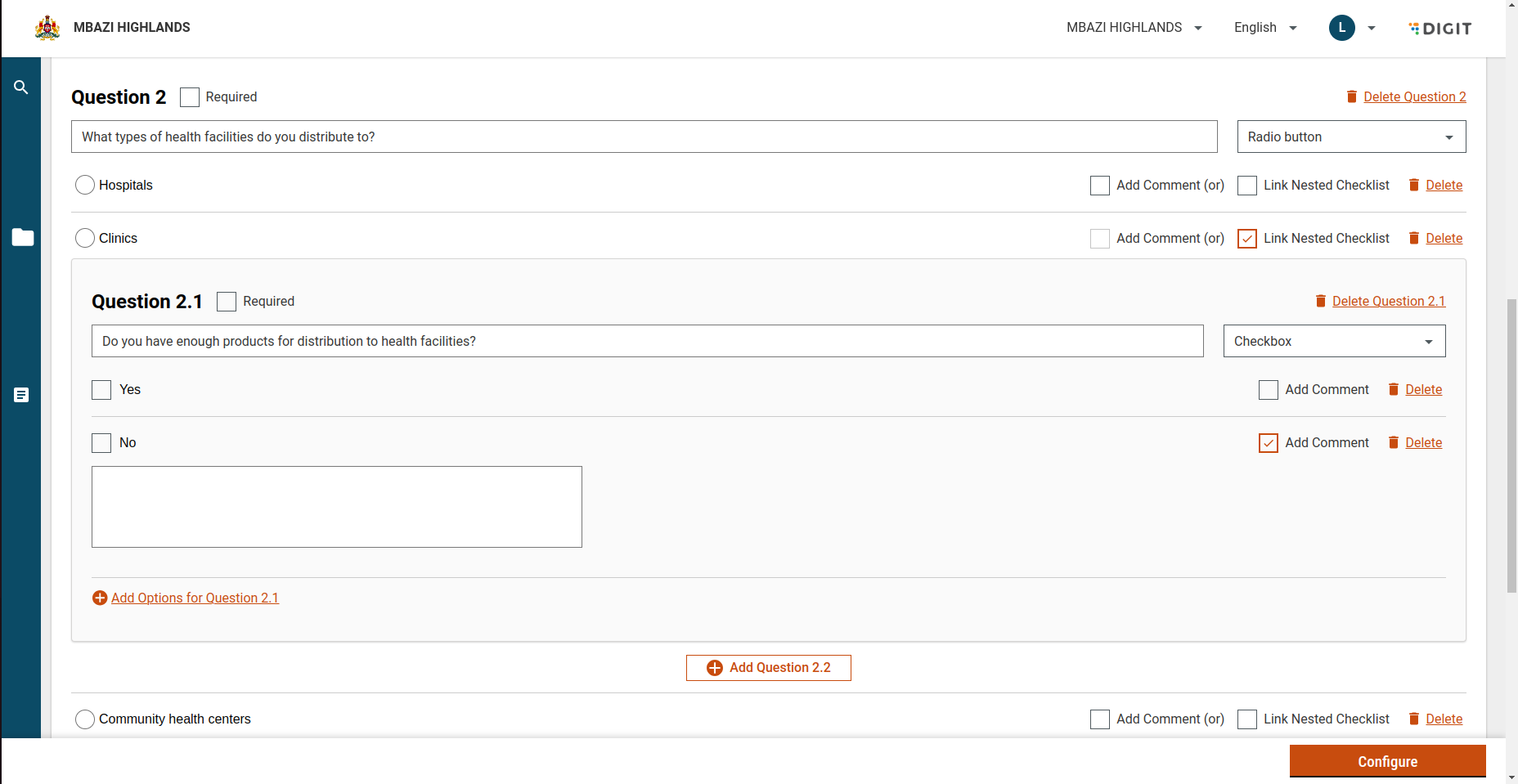Click the trash icon for Delete Question 2

[x=1351, y=96]
